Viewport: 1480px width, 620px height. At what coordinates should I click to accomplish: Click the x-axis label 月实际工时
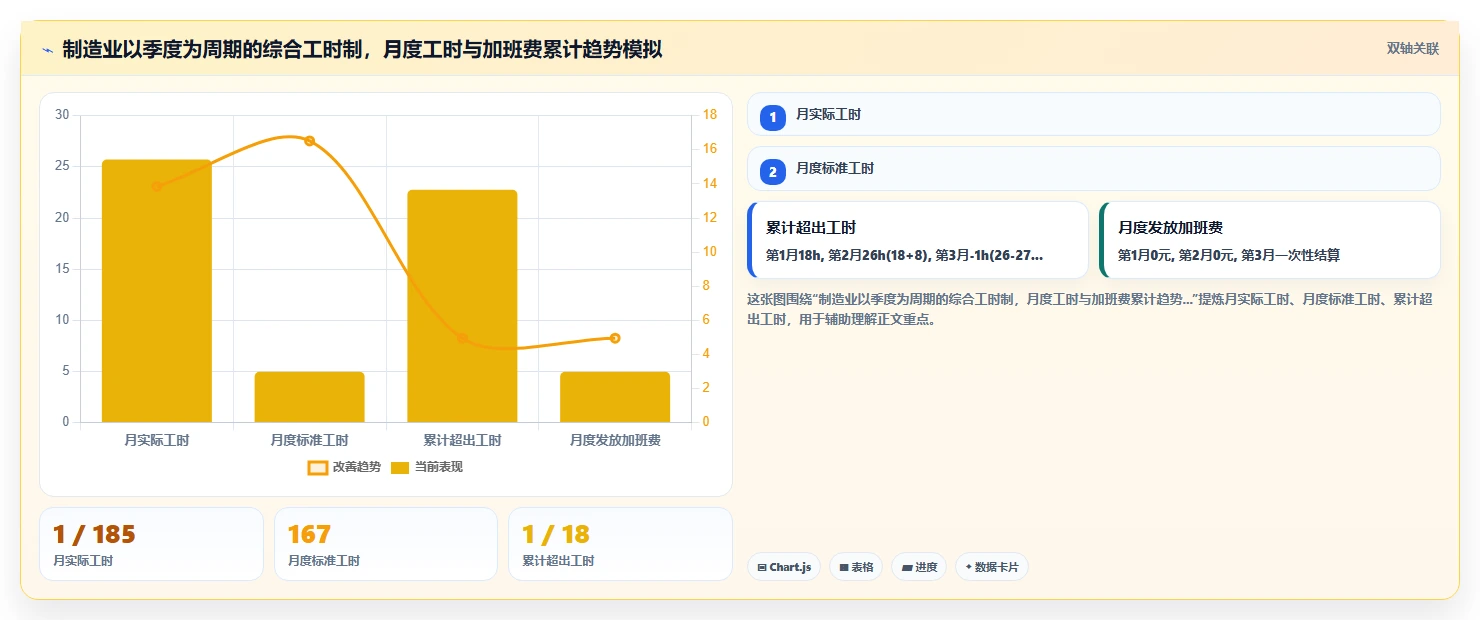coord(157,440)
